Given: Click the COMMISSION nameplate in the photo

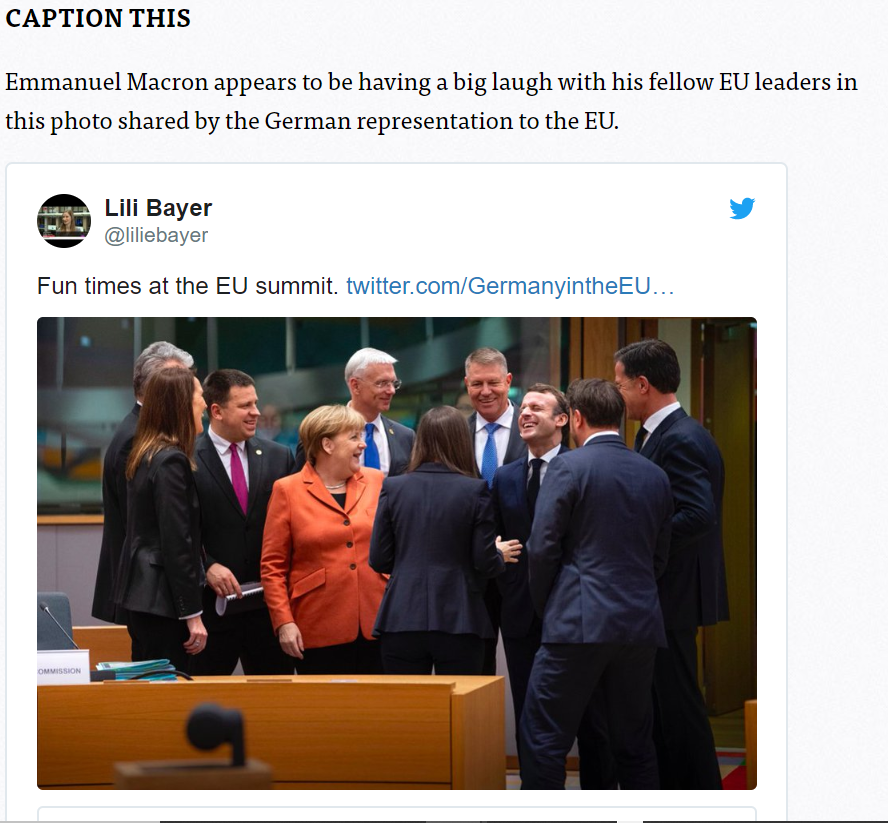Looking at the screenshot, I should (63, 667).
